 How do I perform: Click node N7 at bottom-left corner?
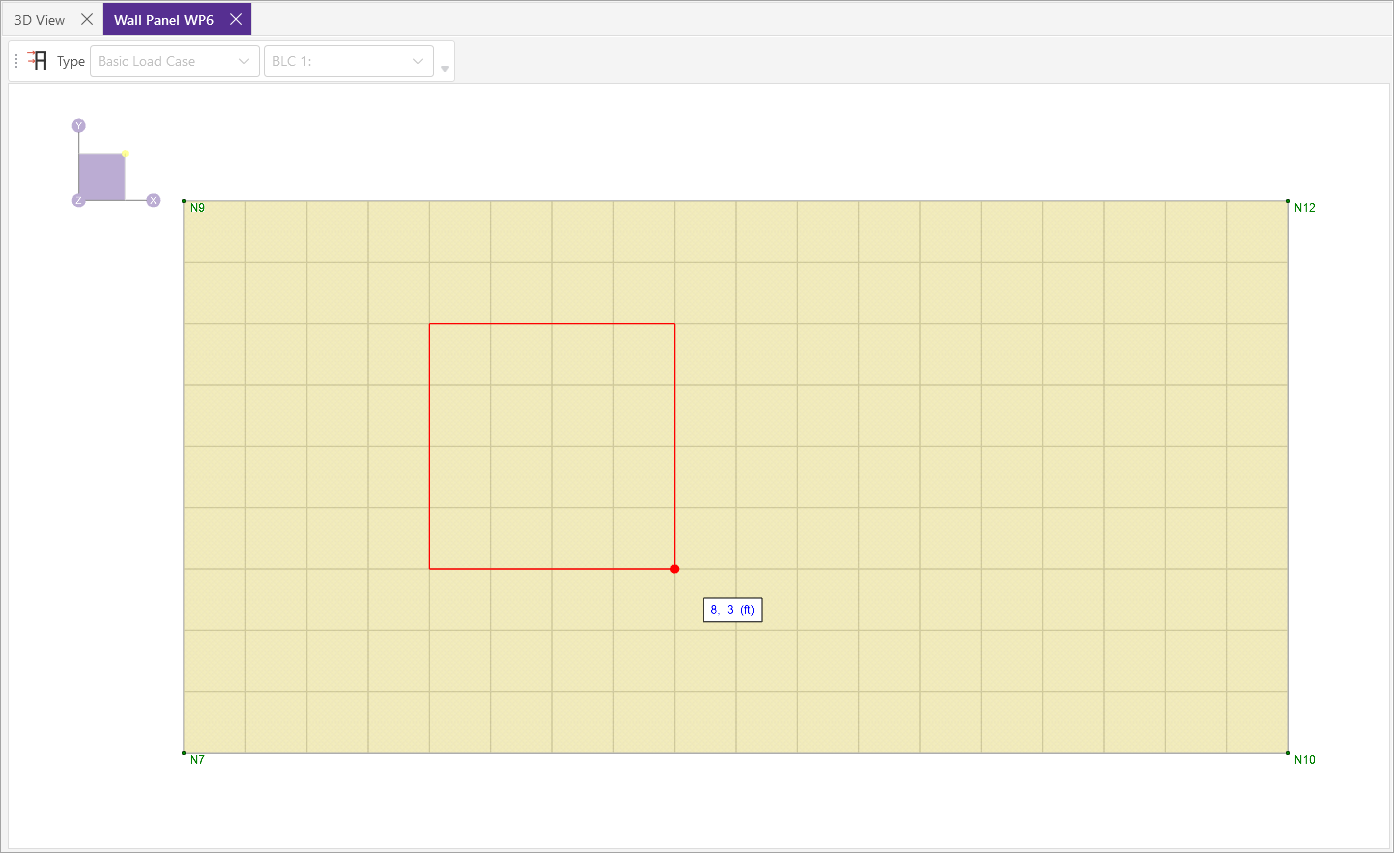[184, 753]
